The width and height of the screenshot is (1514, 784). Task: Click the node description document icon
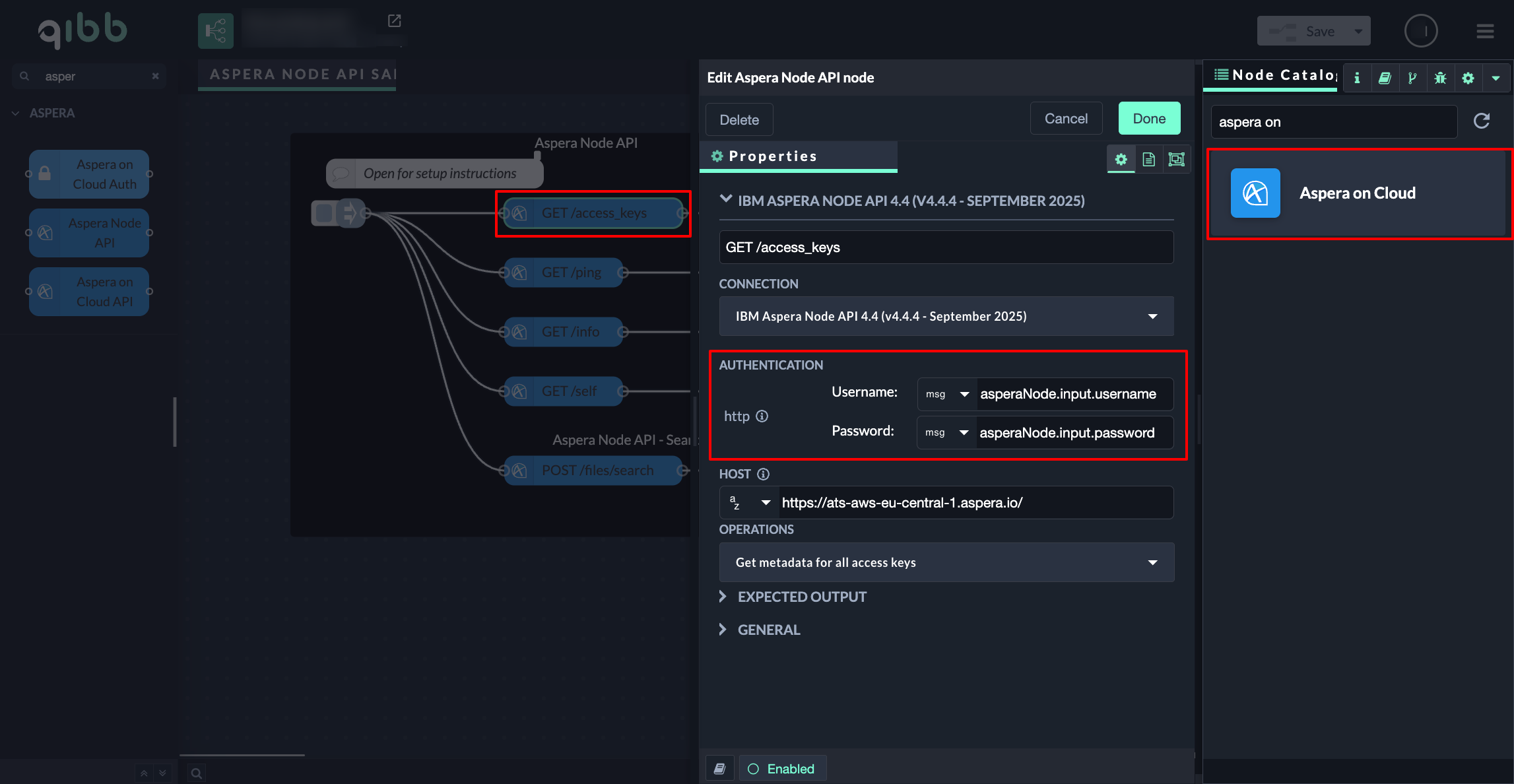[x=1148, y=159]
